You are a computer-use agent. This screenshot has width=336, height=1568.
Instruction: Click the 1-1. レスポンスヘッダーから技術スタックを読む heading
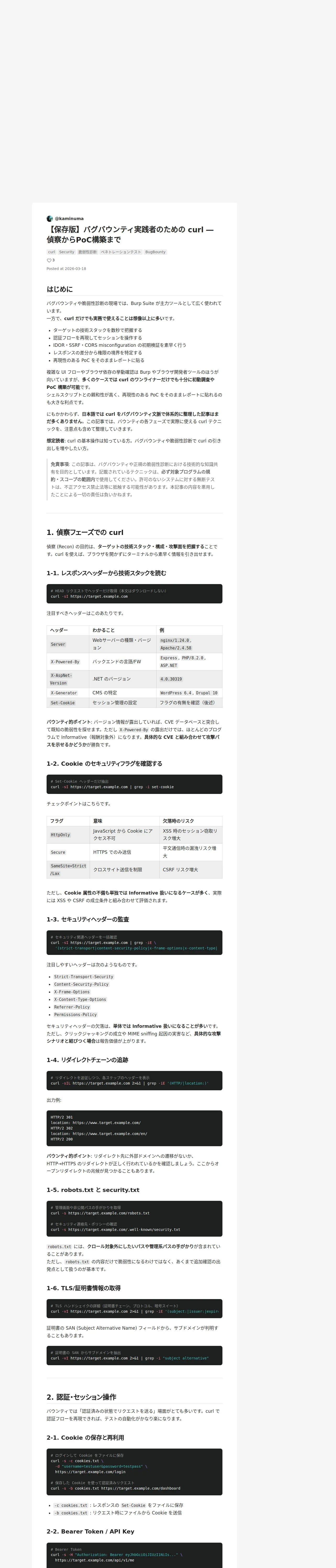pyautogui.click(x=106, y=573)
